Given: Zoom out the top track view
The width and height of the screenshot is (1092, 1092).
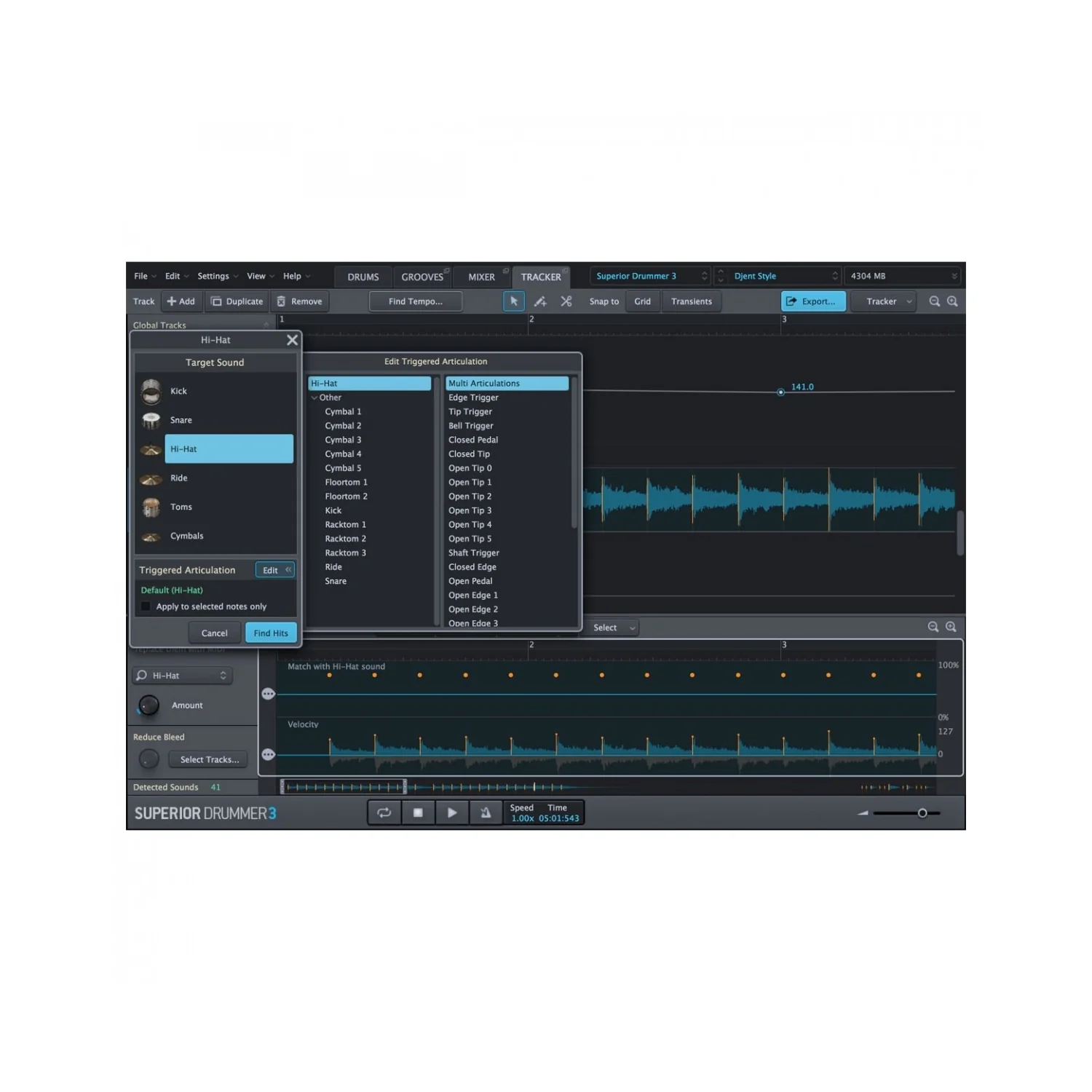Looking at the screenshot, I should click(x=934, y=301).
